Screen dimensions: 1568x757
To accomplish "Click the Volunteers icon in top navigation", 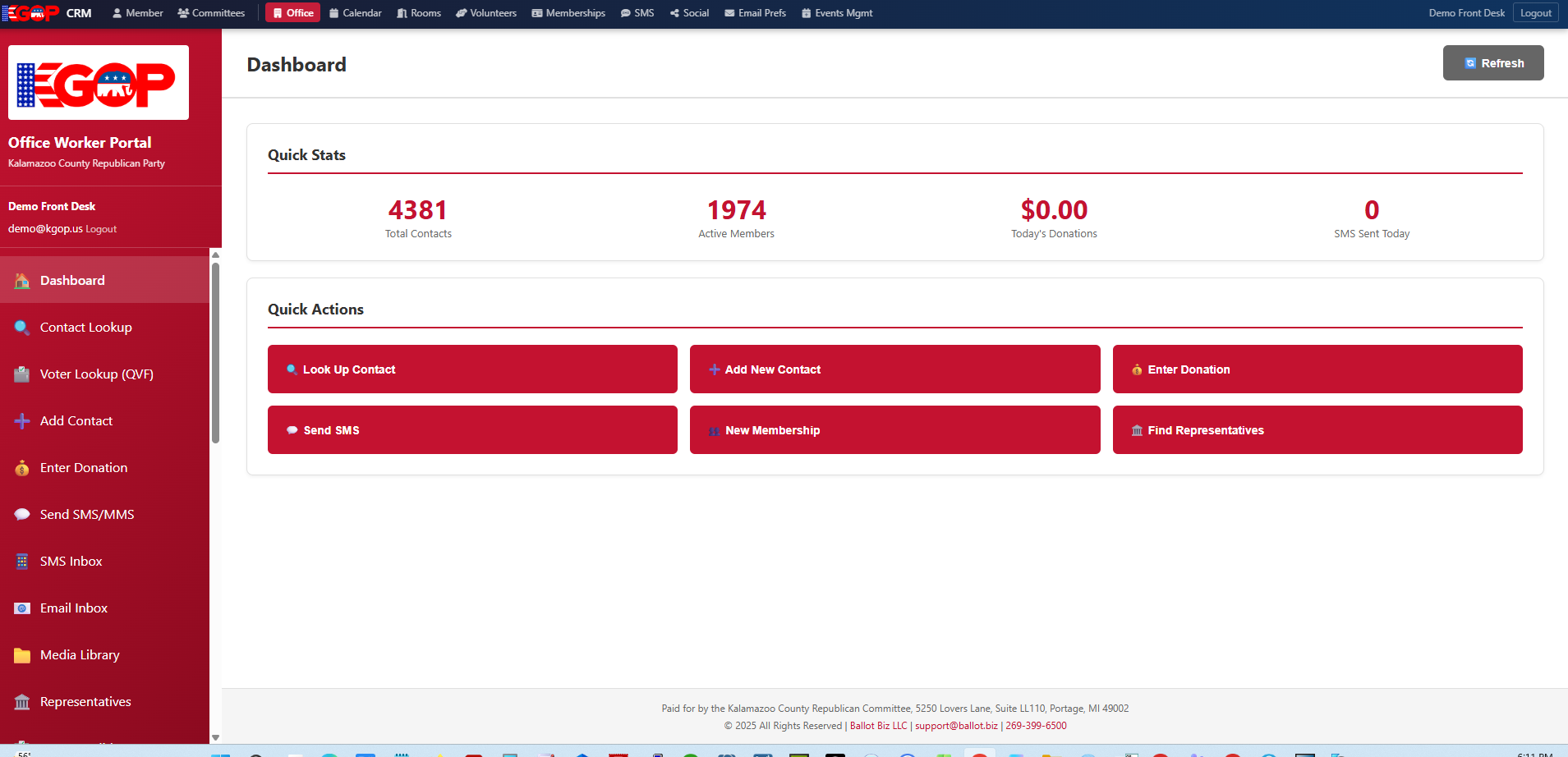I will click(x=485, y=12).
